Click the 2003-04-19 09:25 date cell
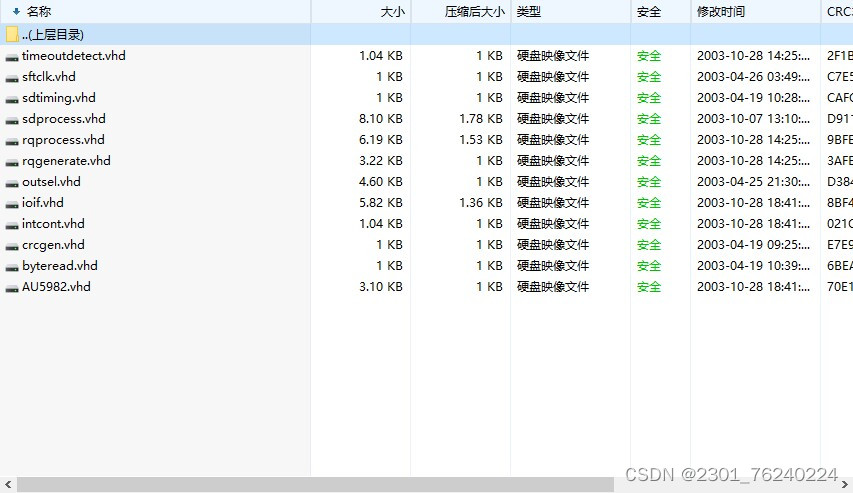The width and height of the screenshot is (853, 493). click(753, 245)
